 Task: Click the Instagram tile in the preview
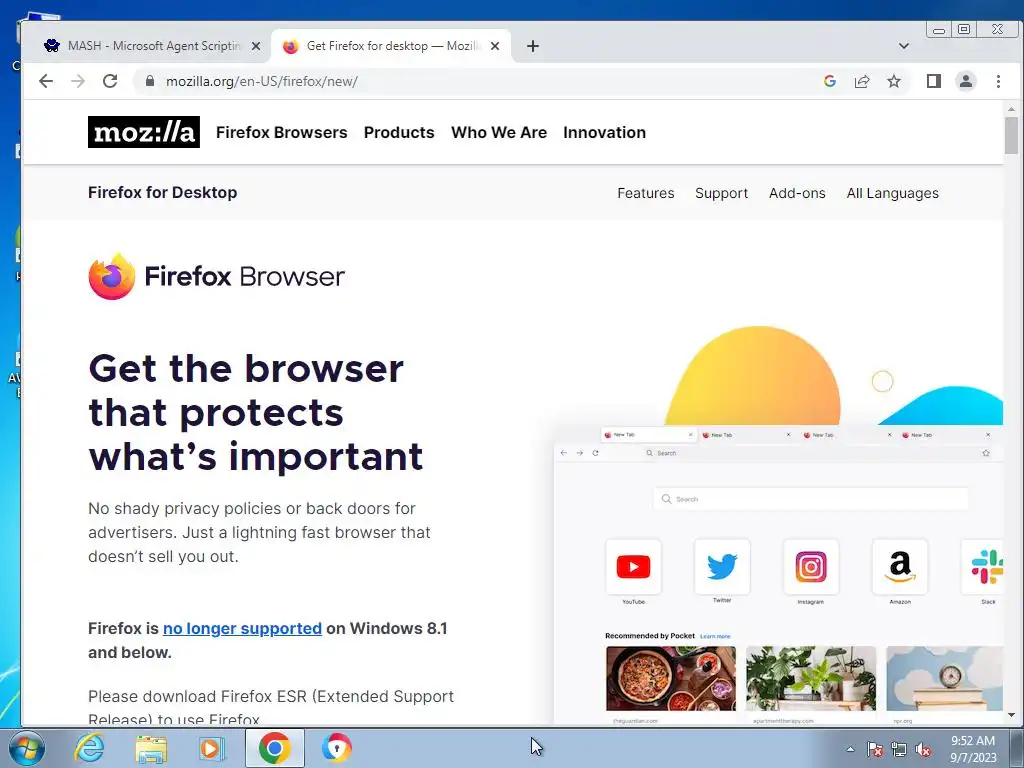click(x=811, y=567)
